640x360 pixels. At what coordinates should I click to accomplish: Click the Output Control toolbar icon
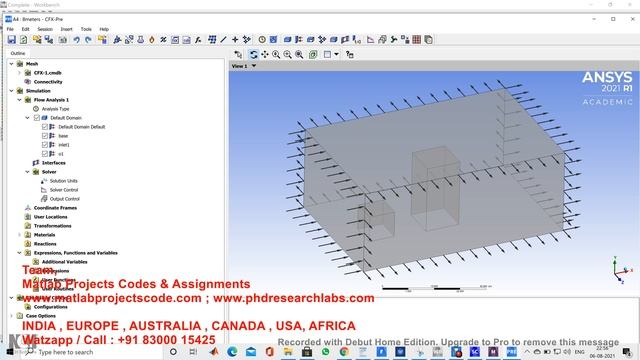(382, 40)
